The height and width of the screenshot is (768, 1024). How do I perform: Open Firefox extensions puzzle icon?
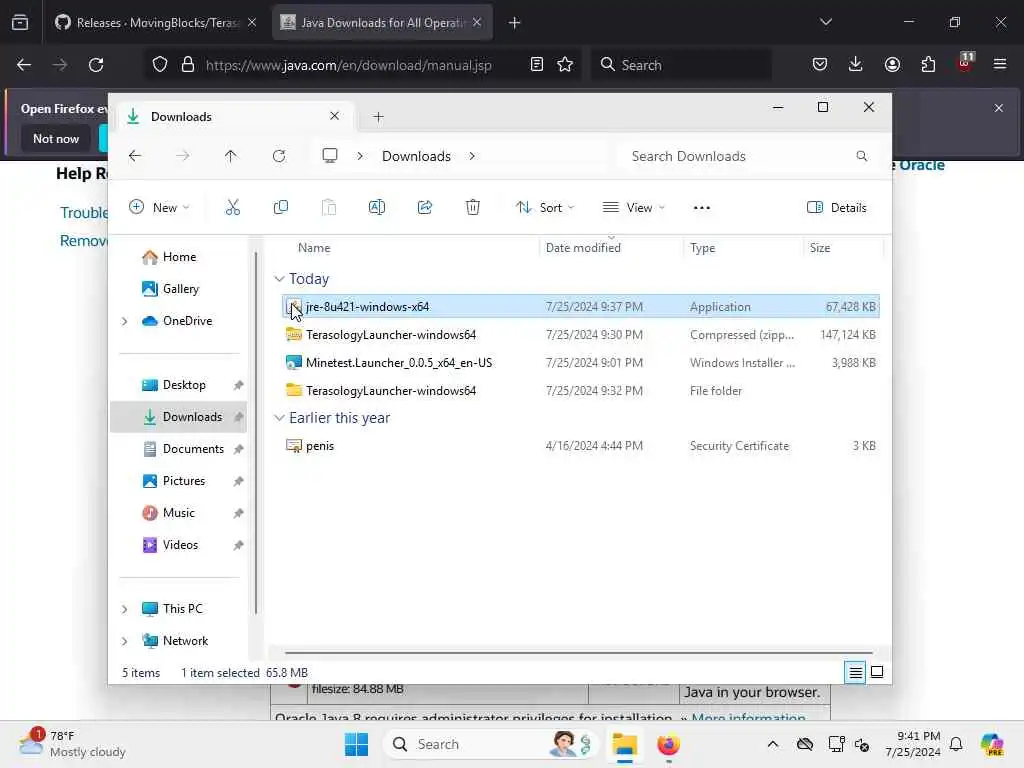[x=928, y=64]
